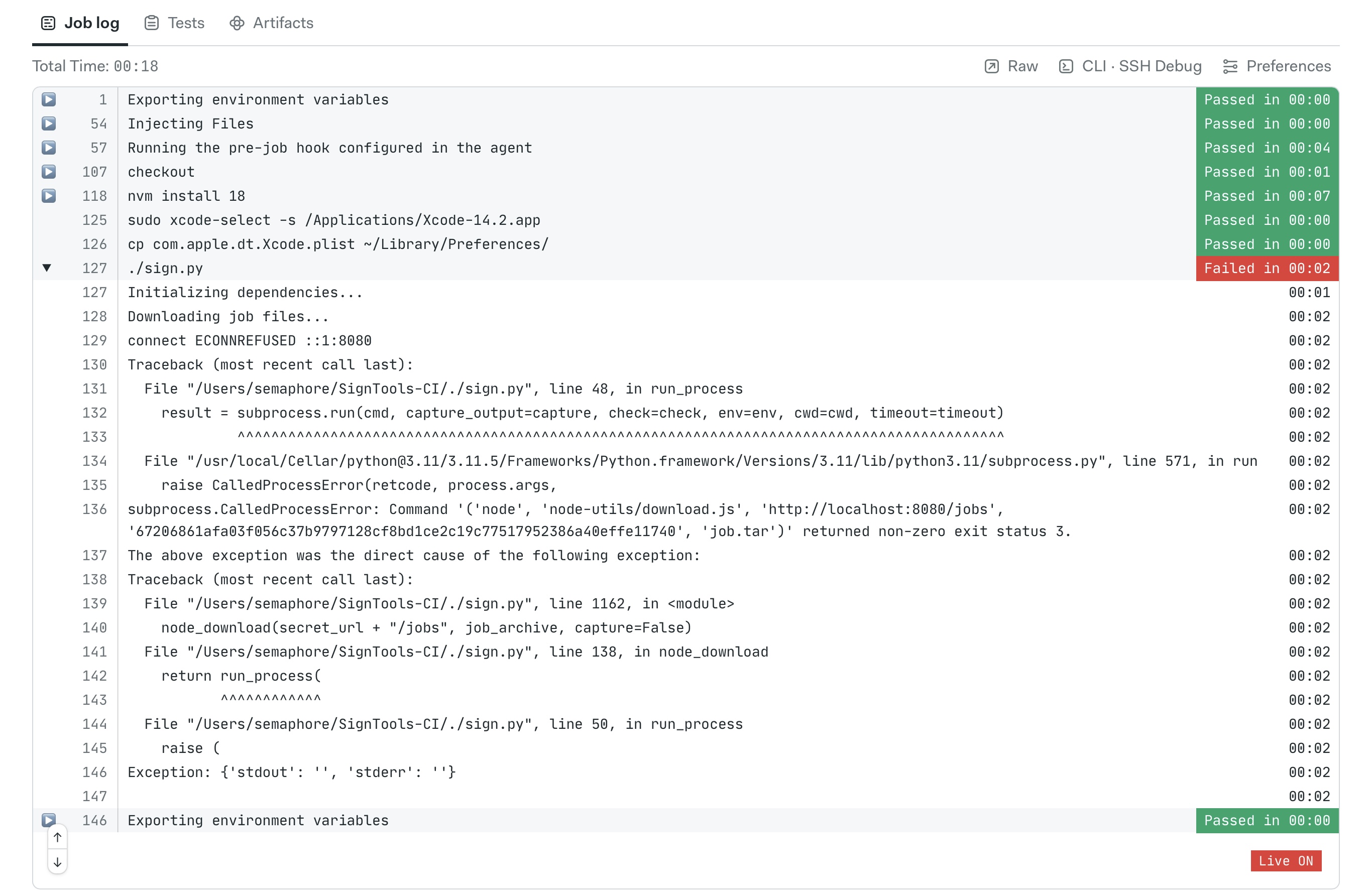Image resolution: width=1372 pixels, height=895 pixels.
Task: Click the Preferences sliders icon
Action: point(1231,66)
